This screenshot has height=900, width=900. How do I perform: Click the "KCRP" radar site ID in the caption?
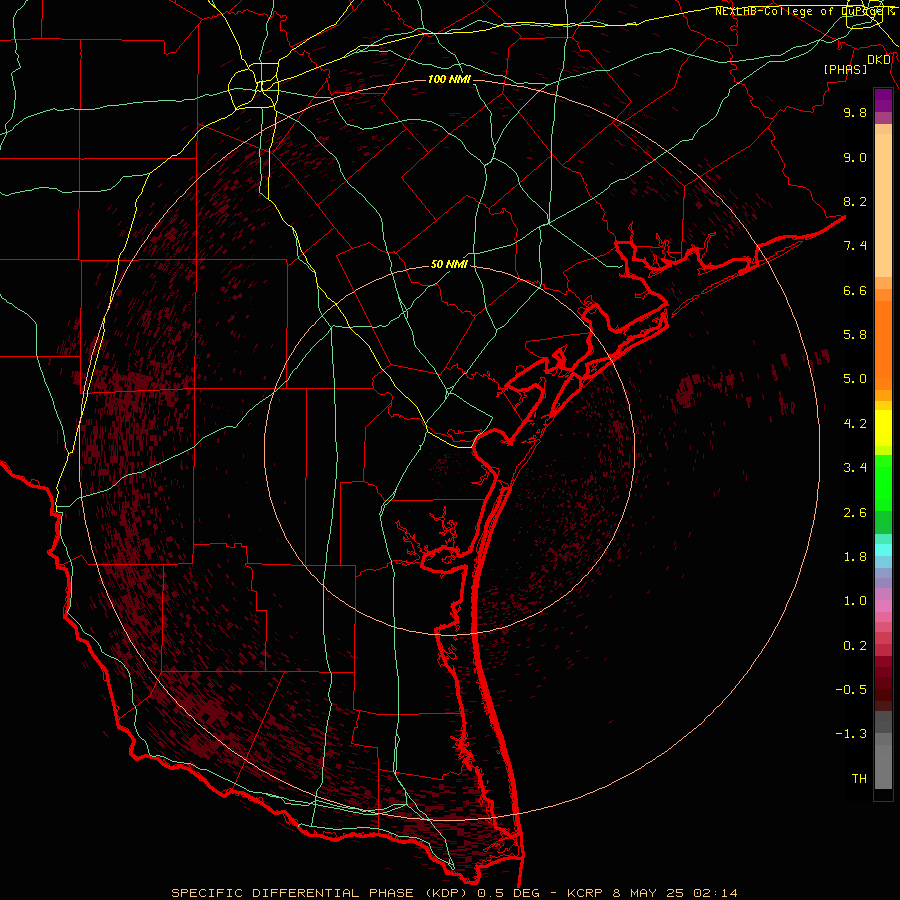point(585,893)
